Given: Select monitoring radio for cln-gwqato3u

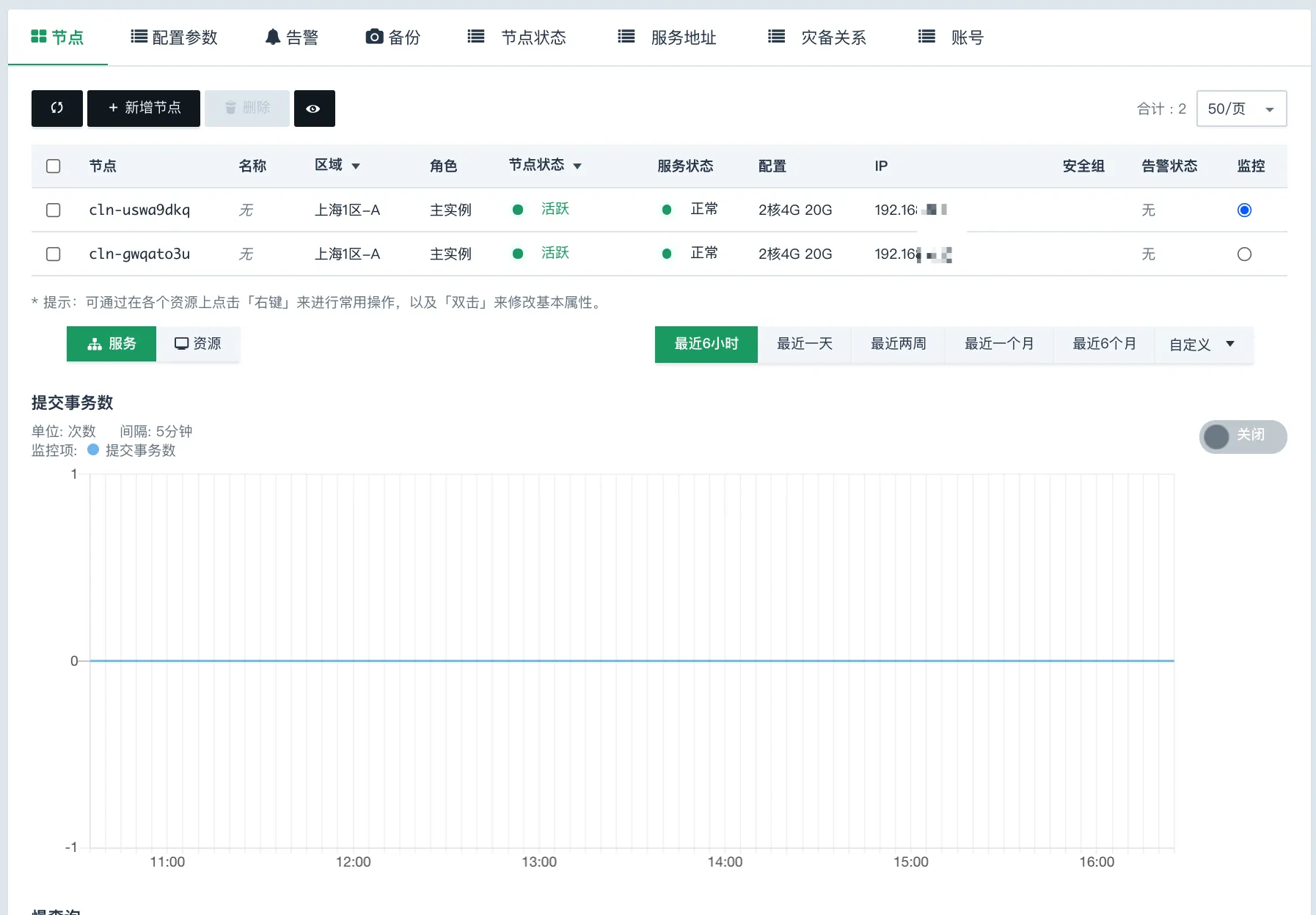Looking at the screenshot, I should [x=1244, y=254].
